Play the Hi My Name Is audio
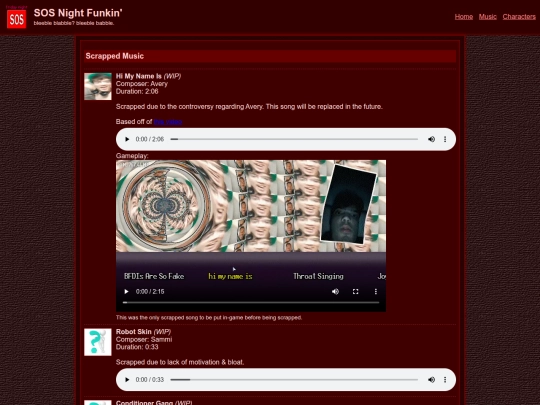Image resolution: width=540 pixels, height=405 pixels. click(x=127, y=139)
